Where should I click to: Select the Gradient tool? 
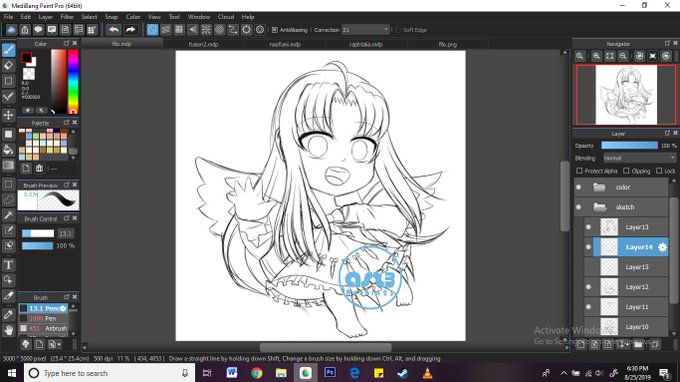pos(8,166)
